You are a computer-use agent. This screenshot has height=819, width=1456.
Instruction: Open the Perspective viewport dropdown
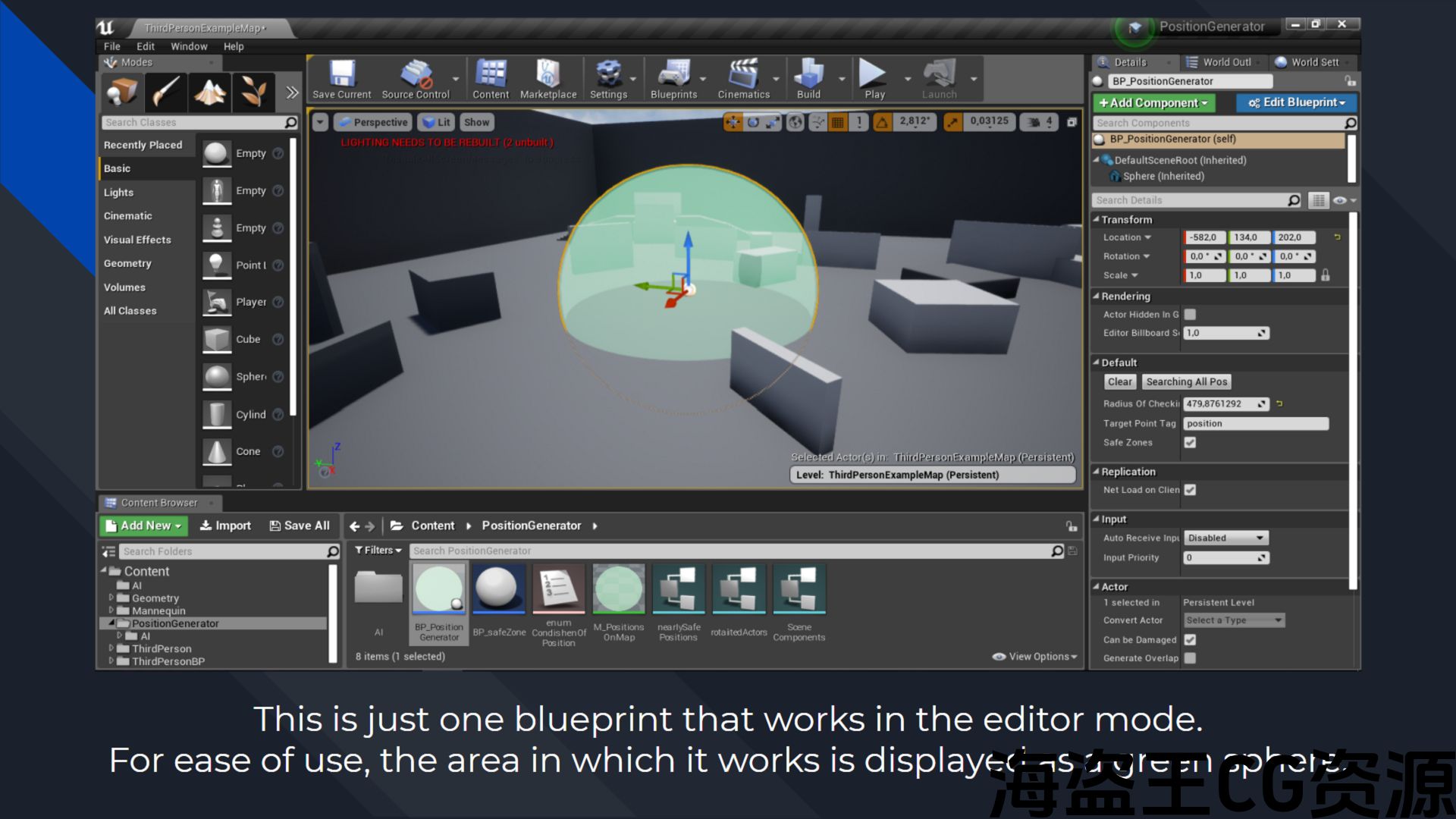pos(373,122)
